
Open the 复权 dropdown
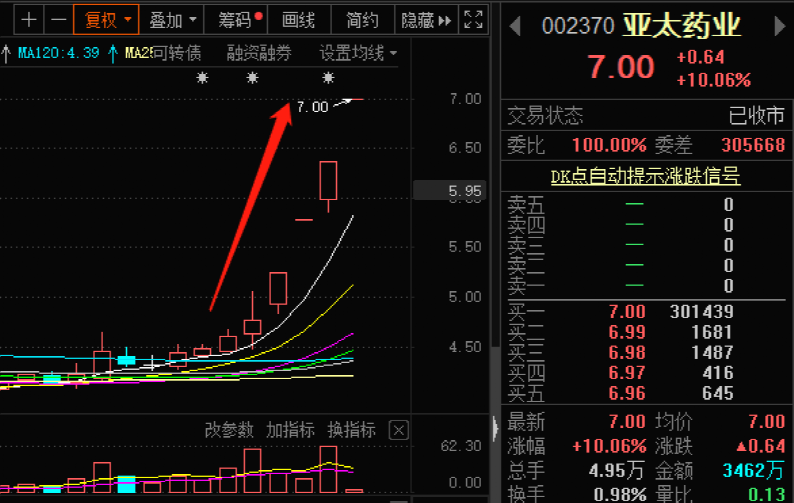[106, 20]
